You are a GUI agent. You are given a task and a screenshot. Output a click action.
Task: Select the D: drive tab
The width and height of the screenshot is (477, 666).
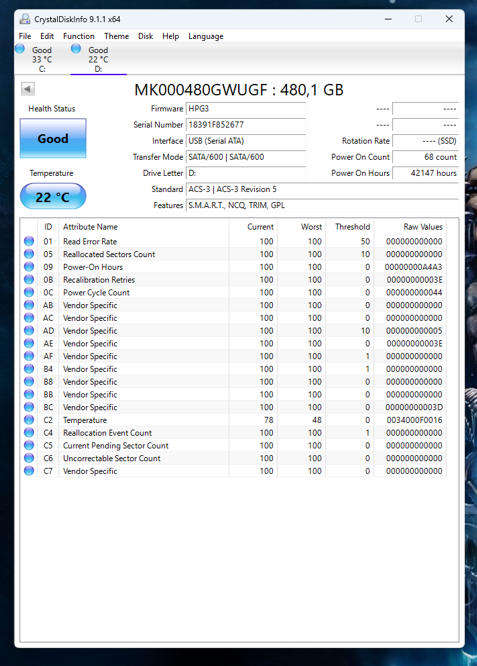point(98,59)
